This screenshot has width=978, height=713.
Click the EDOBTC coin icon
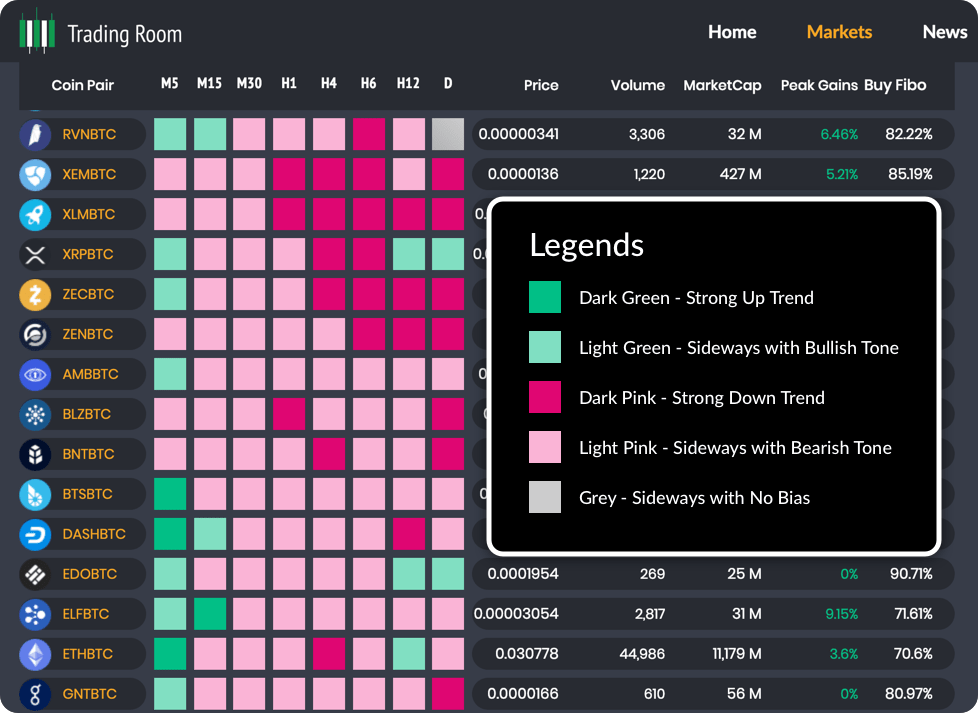pos(35,574)
